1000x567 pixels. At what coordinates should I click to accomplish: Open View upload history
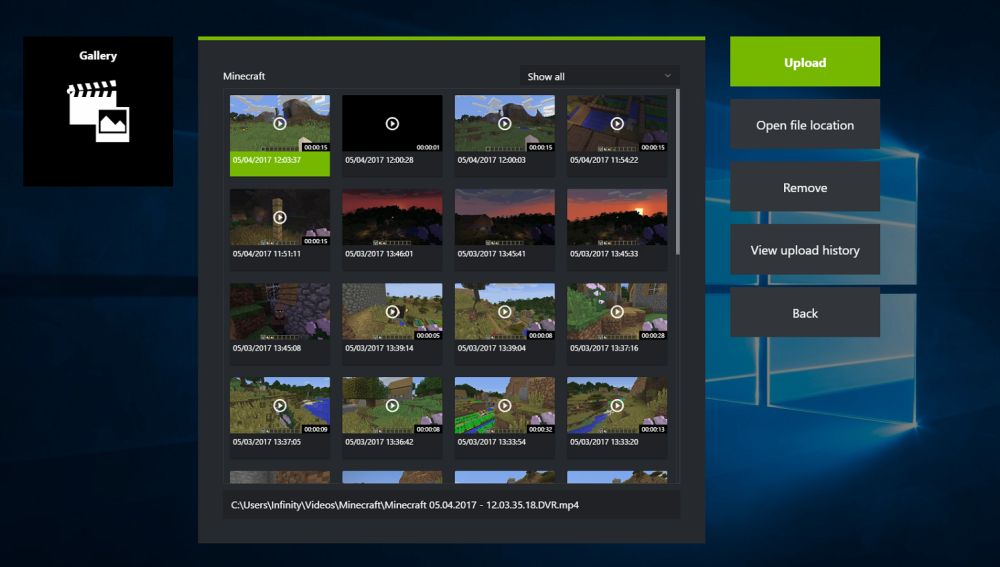pyautogui.click(x=805, y=249)
